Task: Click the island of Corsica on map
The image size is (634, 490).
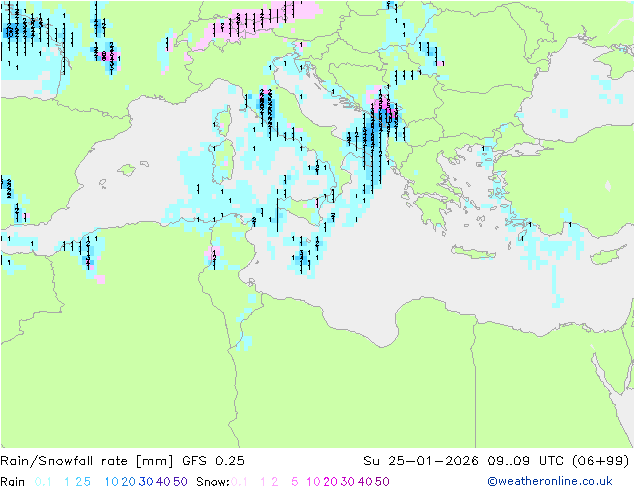Action: 225,120
